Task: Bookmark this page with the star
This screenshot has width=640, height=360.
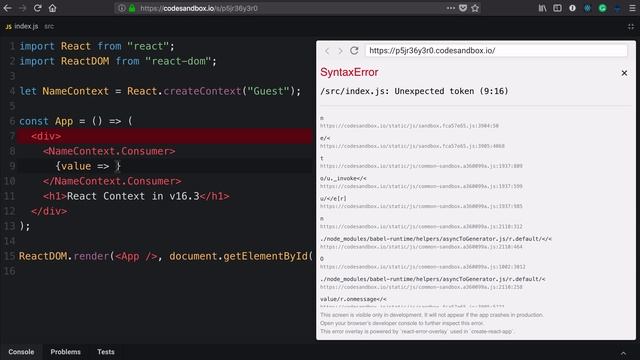Action: [x=475, y=8]
